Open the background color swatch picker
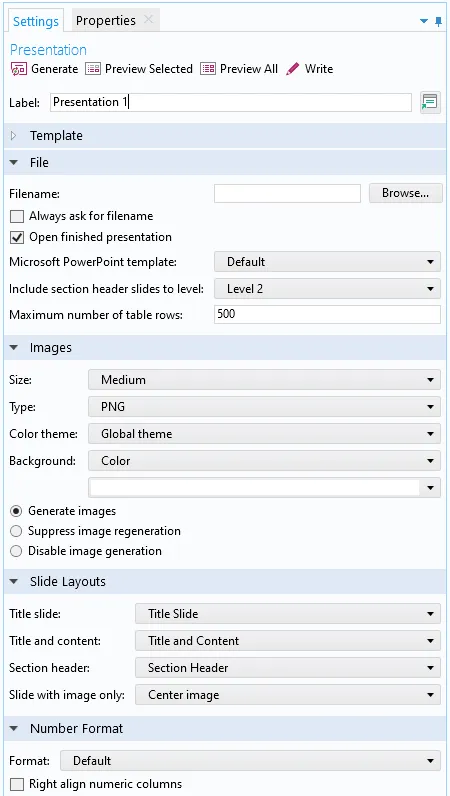This screenshot has height=796, width=450. coord(264,488)
